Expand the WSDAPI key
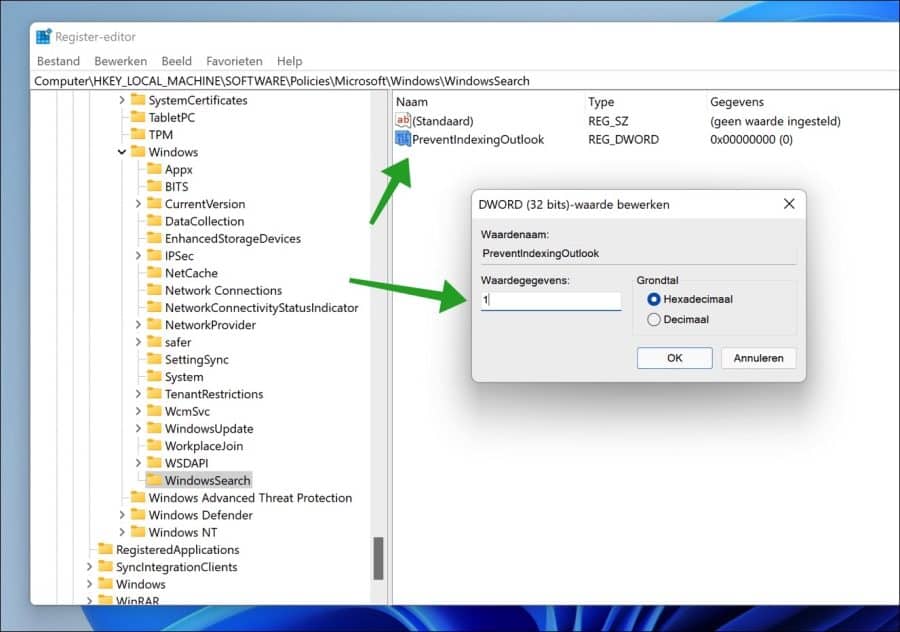 (x=138, y=463)
